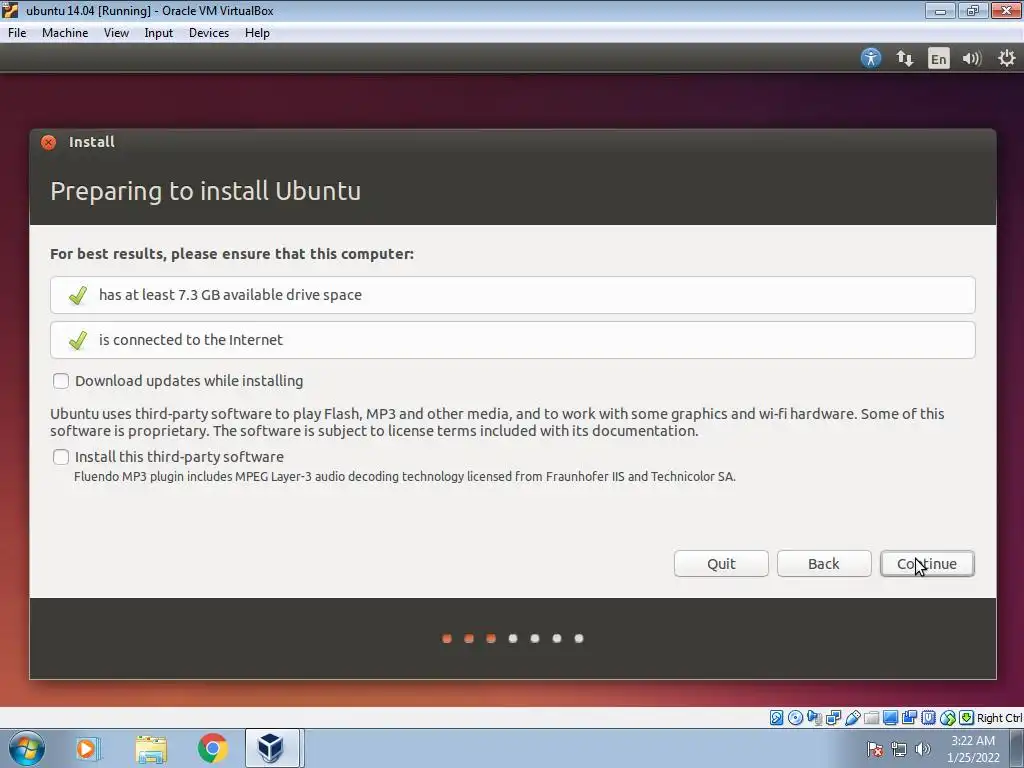Screen dimensions: 1024x768
Task: Open Windows network tray icon
Action: coord(899,749)
